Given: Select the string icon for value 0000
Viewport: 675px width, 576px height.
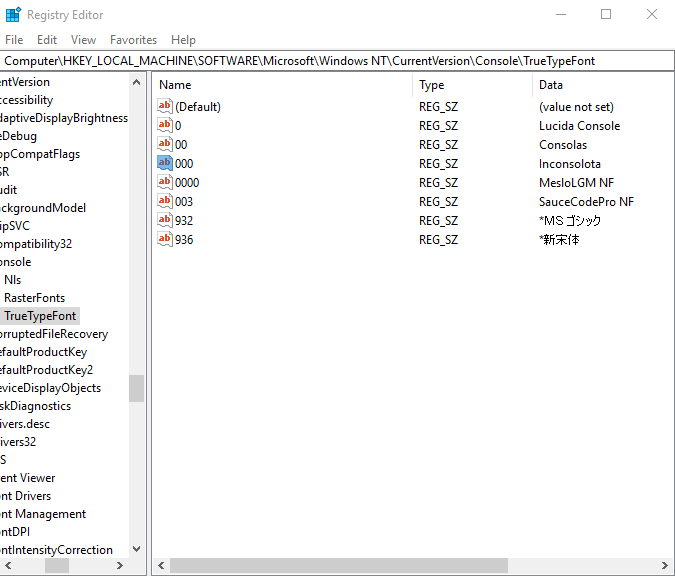Looking at the screenshot, I should pos(164,182).
